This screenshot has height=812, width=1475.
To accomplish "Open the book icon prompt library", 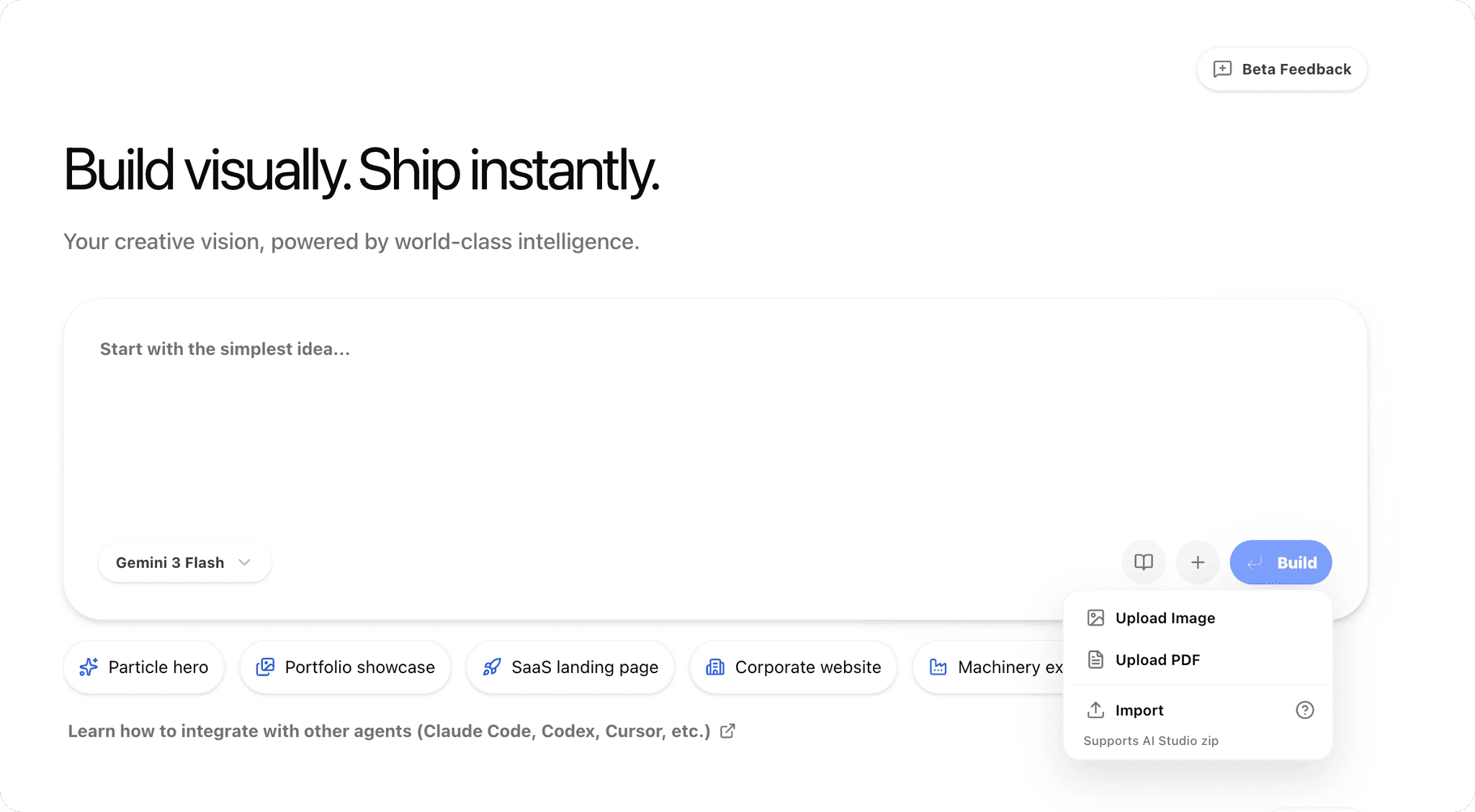I will point(1144,562).
